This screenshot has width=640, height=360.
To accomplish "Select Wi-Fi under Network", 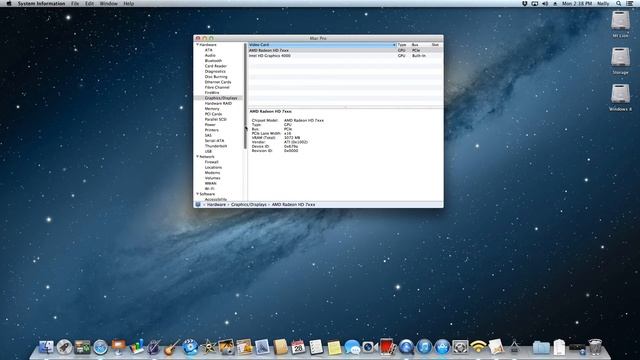I will pyautogui.click(x=209, y=189).
